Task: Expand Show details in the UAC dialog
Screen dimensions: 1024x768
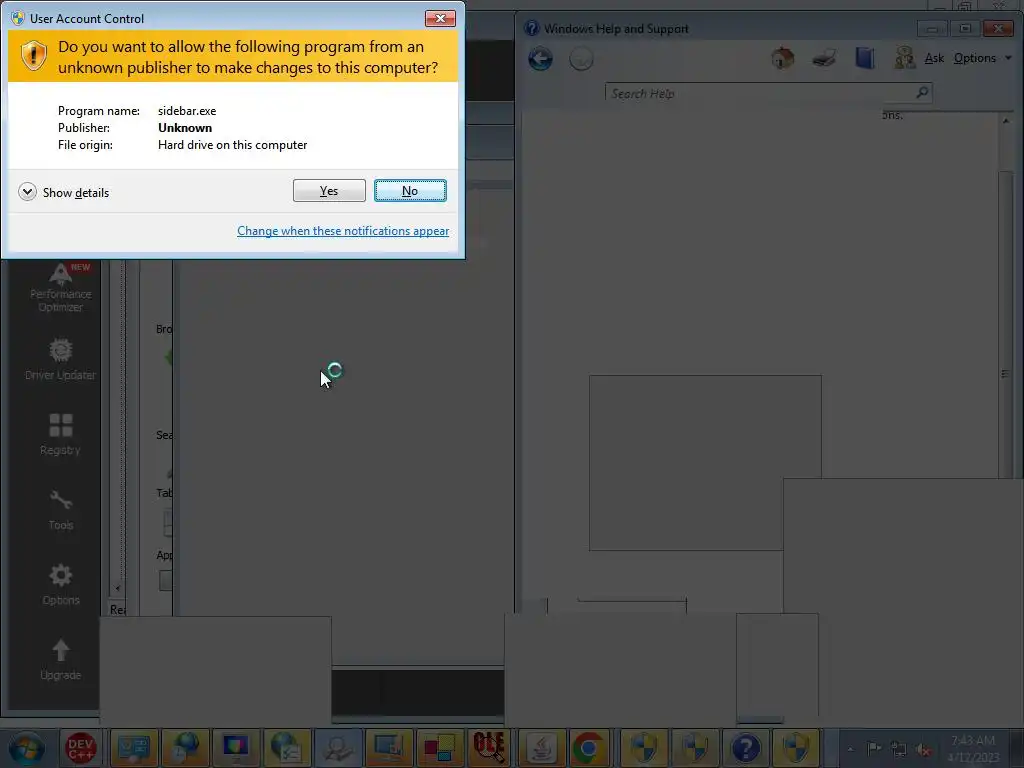Action: (x=64, y=192)
